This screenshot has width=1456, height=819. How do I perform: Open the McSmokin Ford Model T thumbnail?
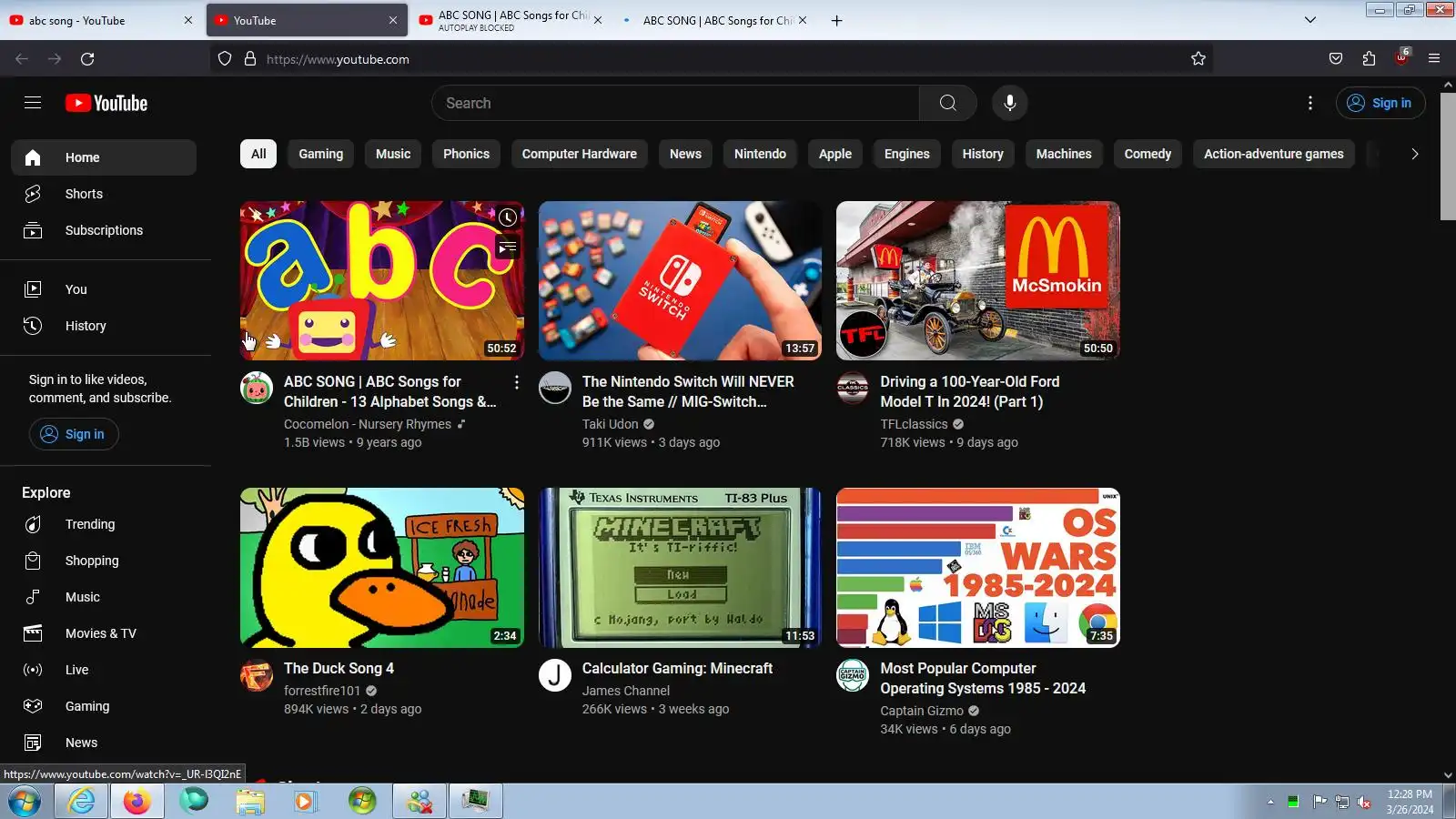pos(978,280)
